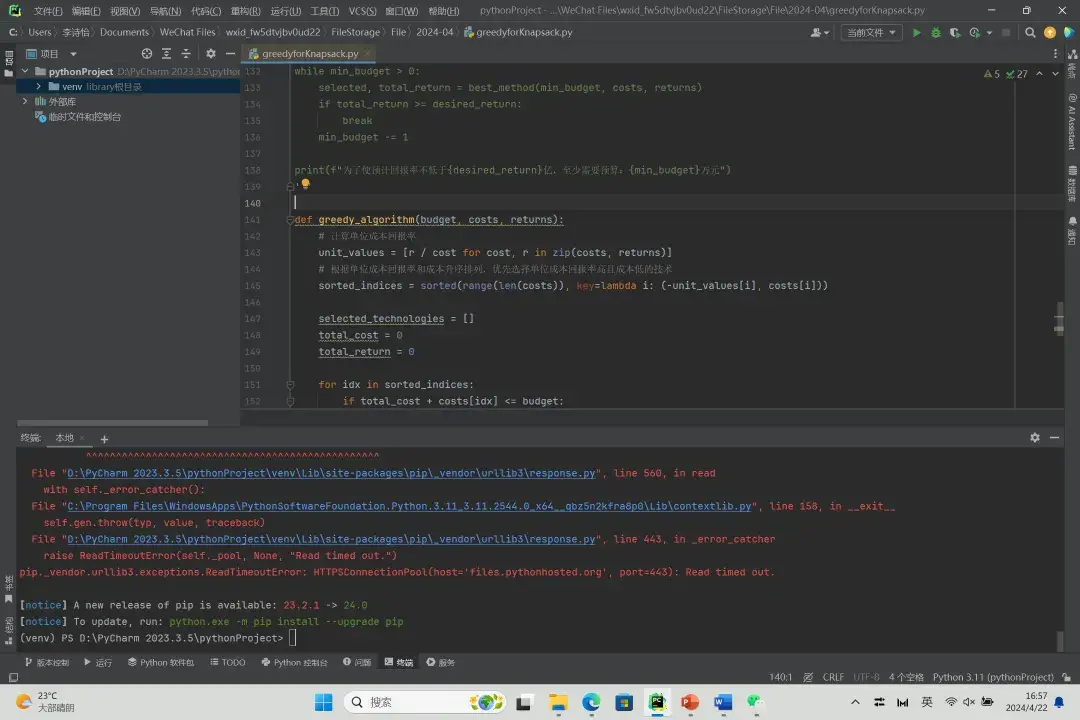Select 临时文件和控制台 in project tree
Screen dimensions: 1080x720
[84, 116]
